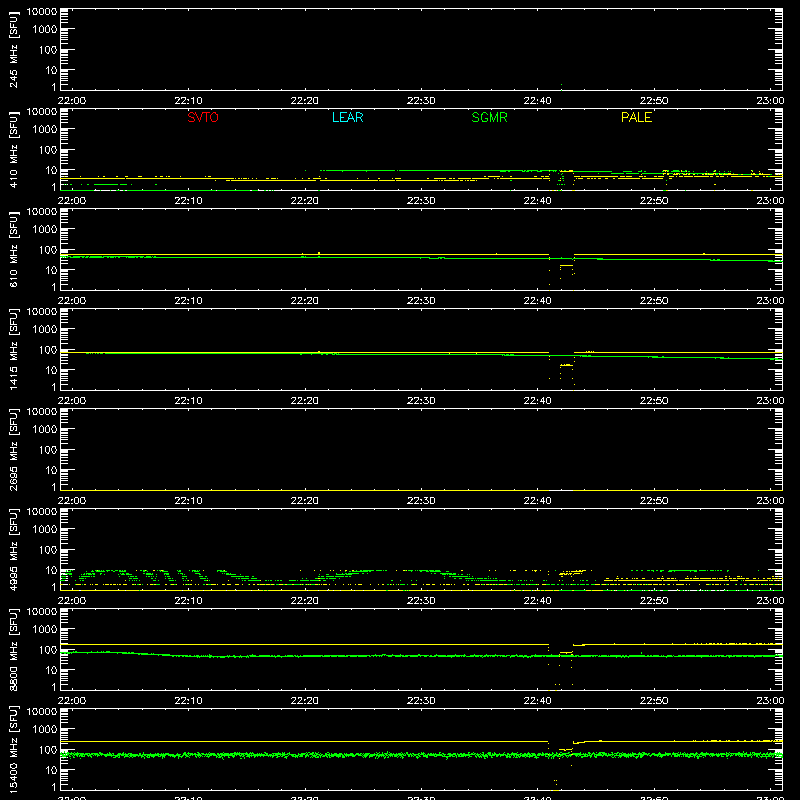Image resolution: width=800 pixels, height=800 pixels.
Task: Click the 10 tick label on 1415 MHz panel
Action: 51,370
